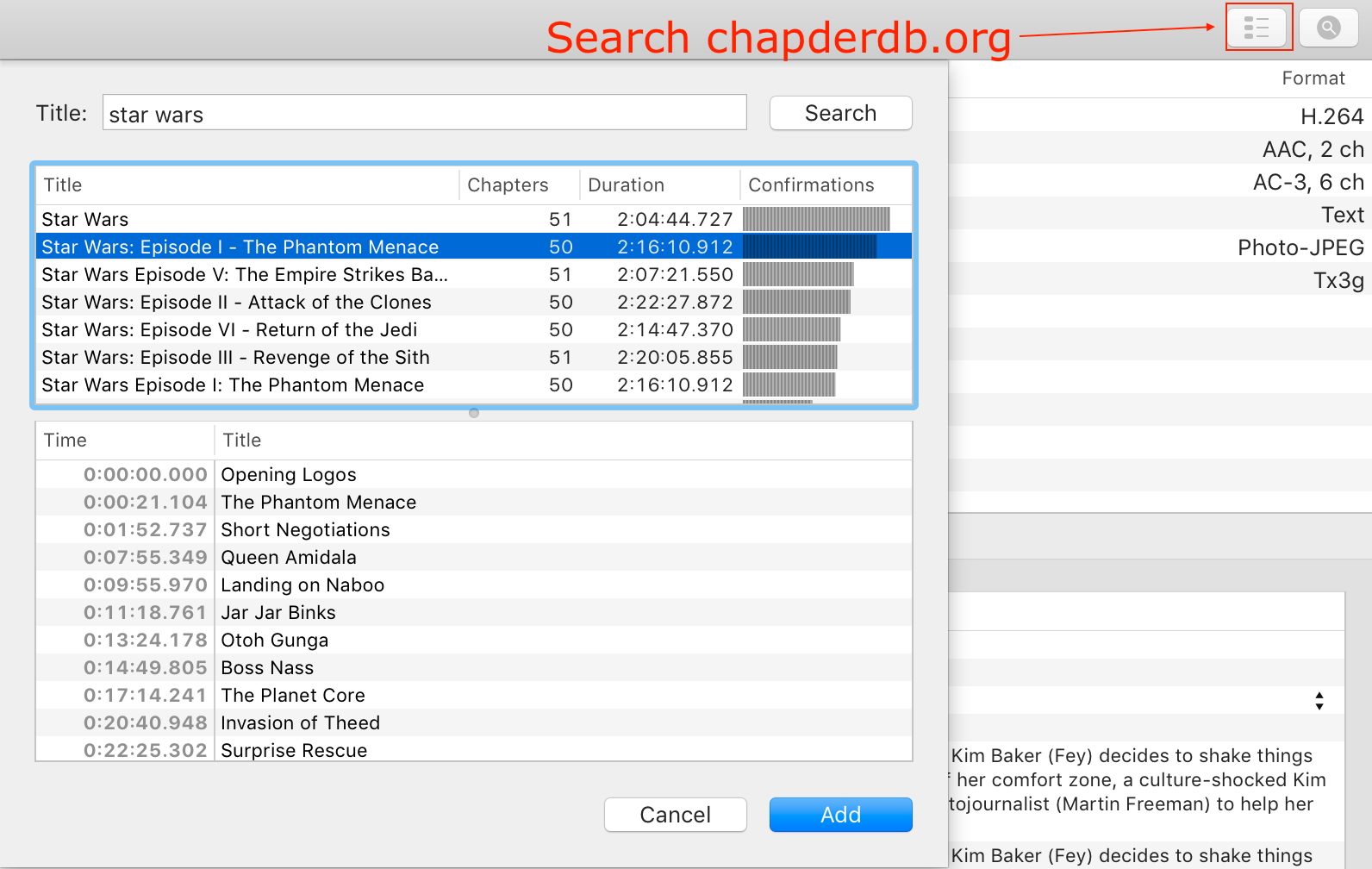Click the magnifier search toolbar icon
The image size is (1372, 869).
click(1328, 28)
